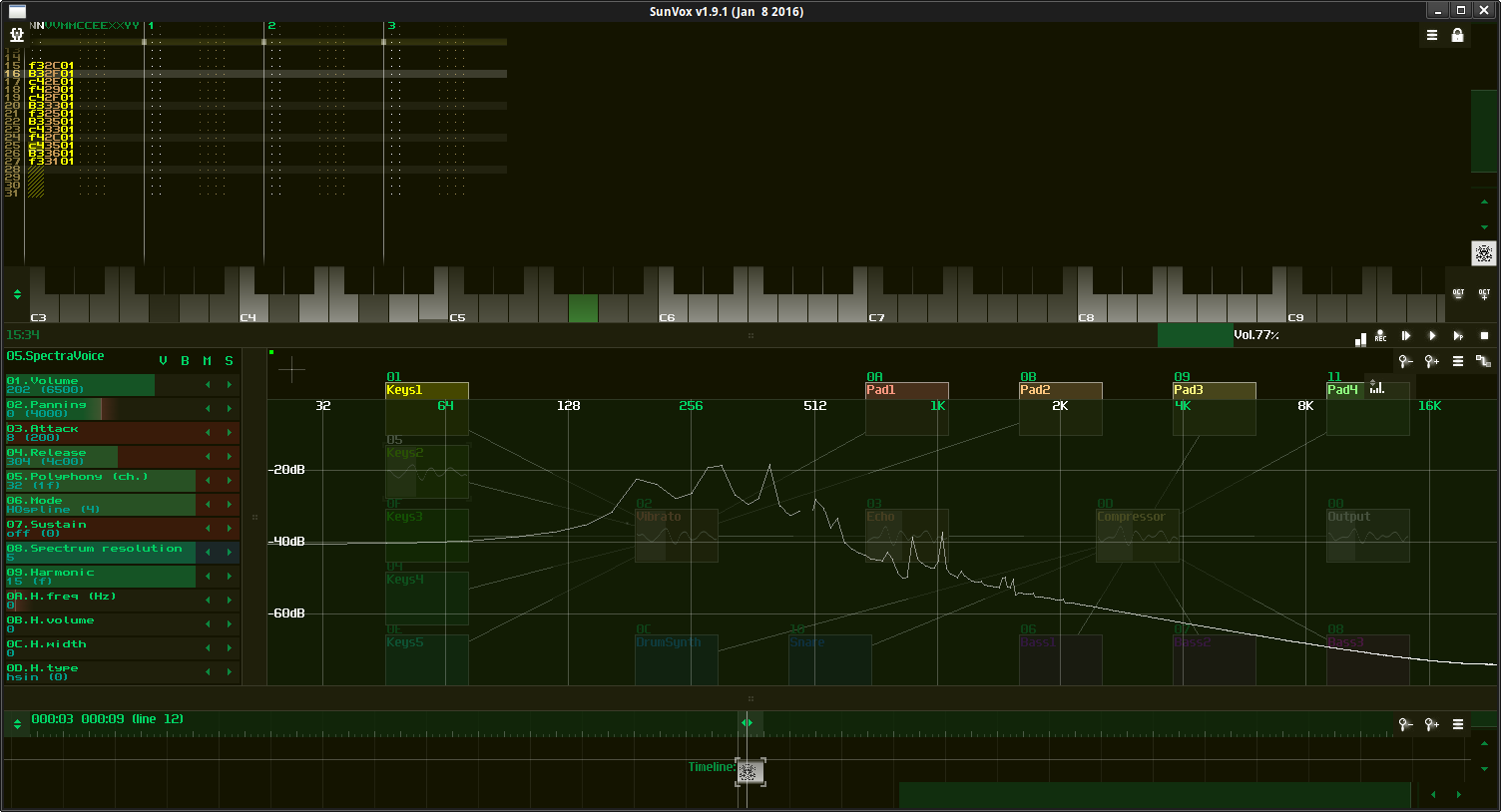Select the Pad1 module
1501x812 pixels.
[x=907, y=408]
